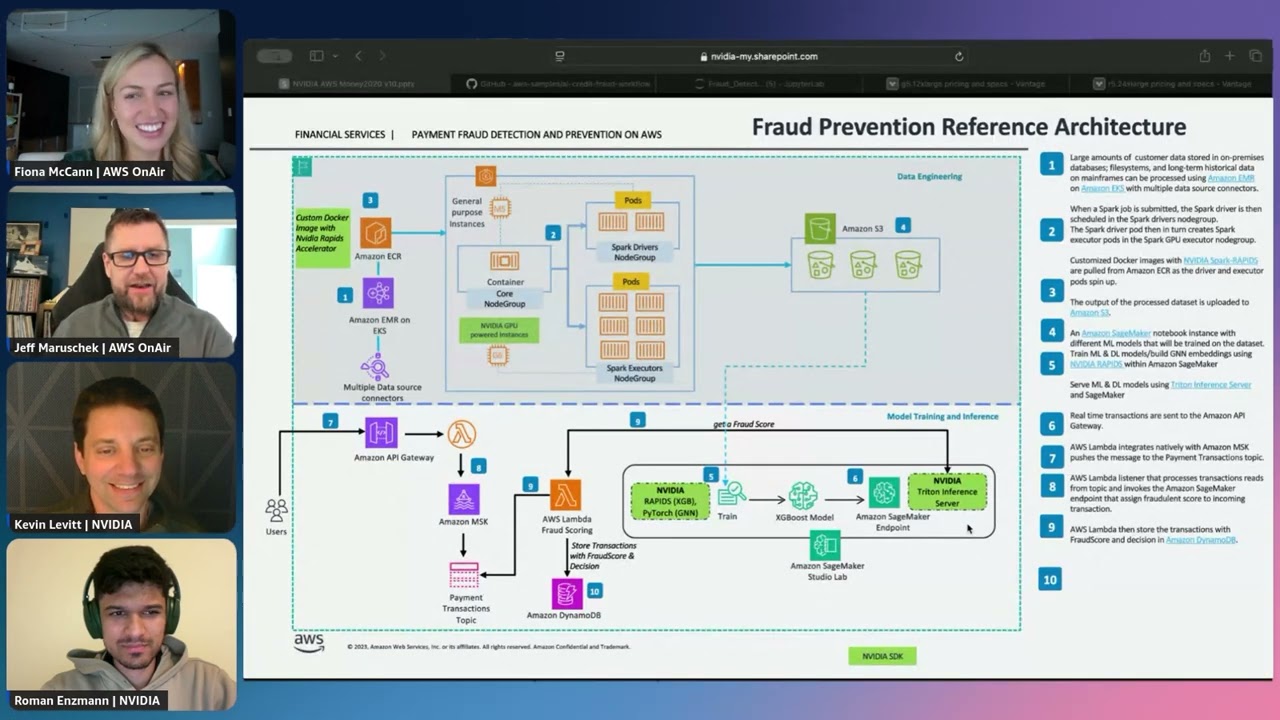
Task: Select Fiona McCann's video tile
Action: [121, 95]
